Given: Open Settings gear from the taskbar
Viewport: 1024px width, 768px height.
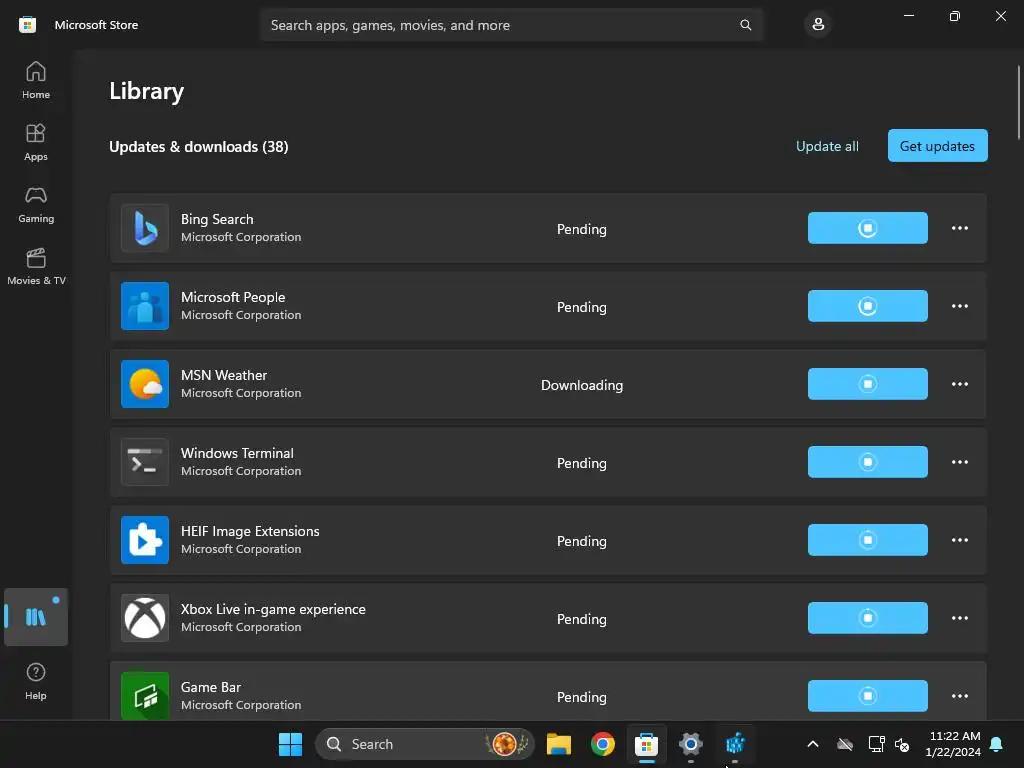Looking at the screenshot, I should (x=690, y=744).
